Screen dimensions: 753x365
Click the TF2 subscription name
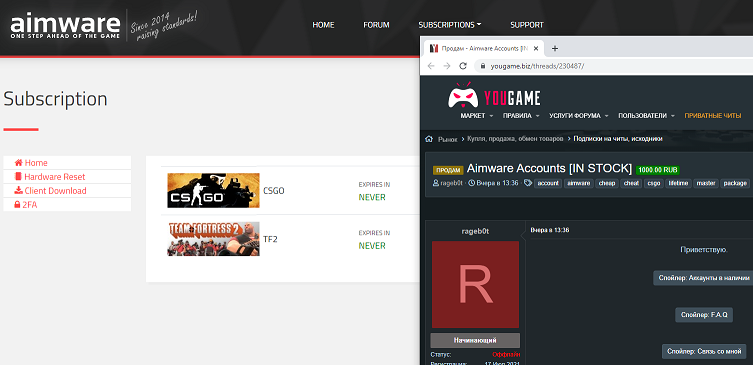(x=270, y=239)
